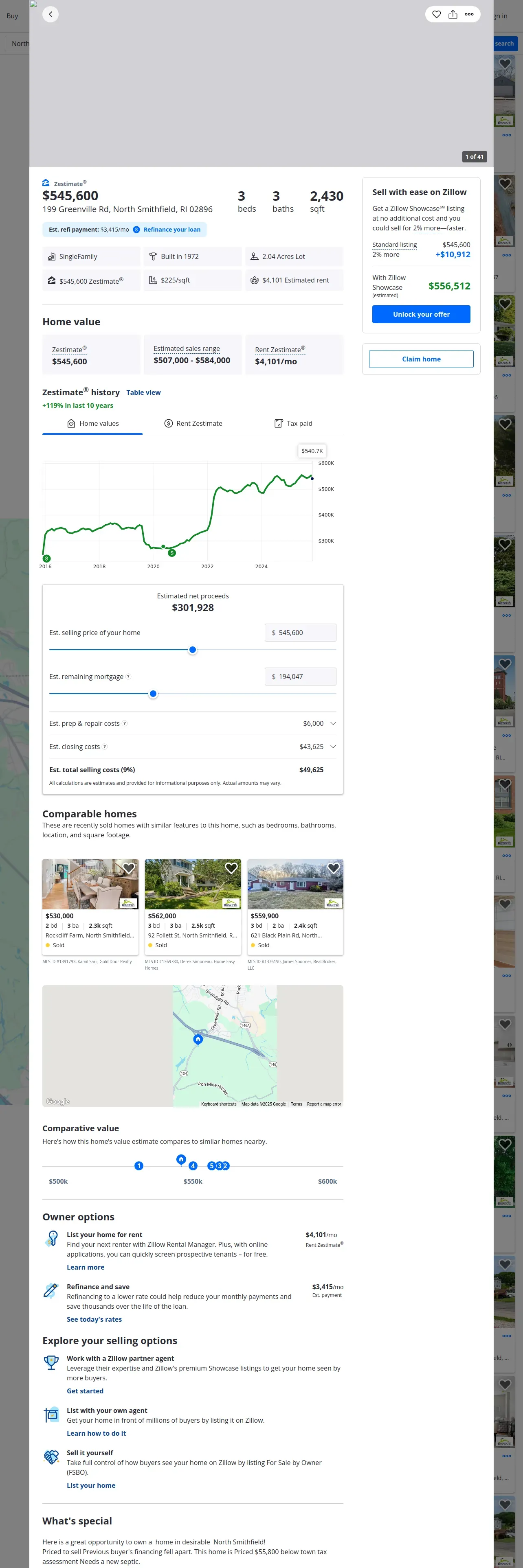Switch to the Tax paid tab
This screenshot has width=523, height=1568.
point(293,423)
